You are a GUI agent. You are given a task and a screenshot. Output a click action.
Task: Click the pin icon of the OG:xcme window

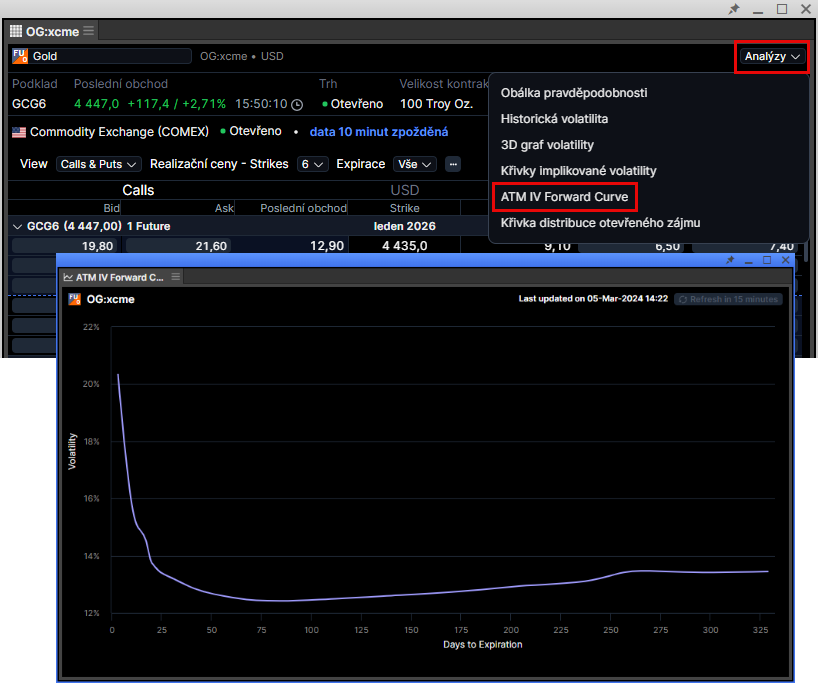click(x=734, y=9)
